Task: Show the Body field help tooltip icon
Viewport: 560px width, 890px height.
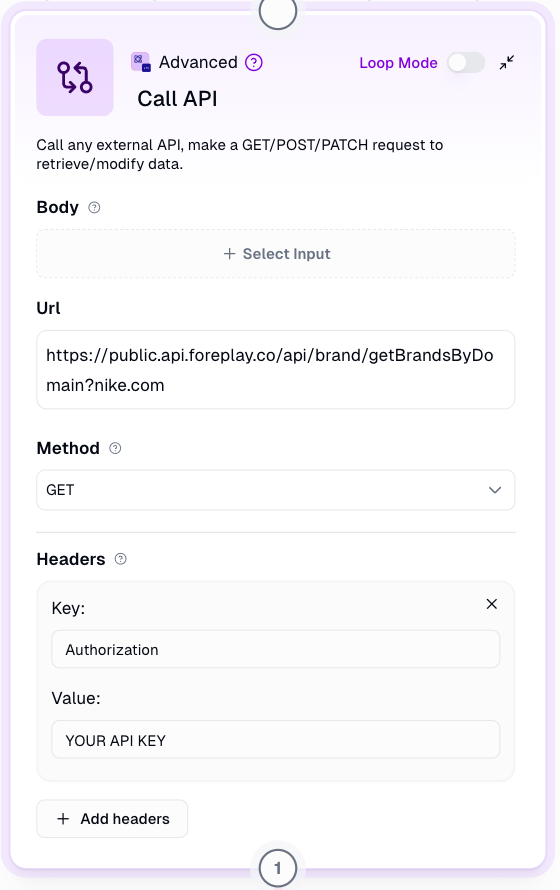Action: pyautogui.click(x=94, y=208)
